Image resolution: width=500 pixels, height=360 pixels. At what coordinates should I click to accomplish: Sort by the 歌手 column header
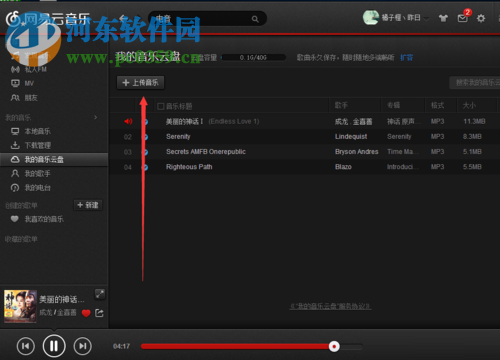point(341,105)
